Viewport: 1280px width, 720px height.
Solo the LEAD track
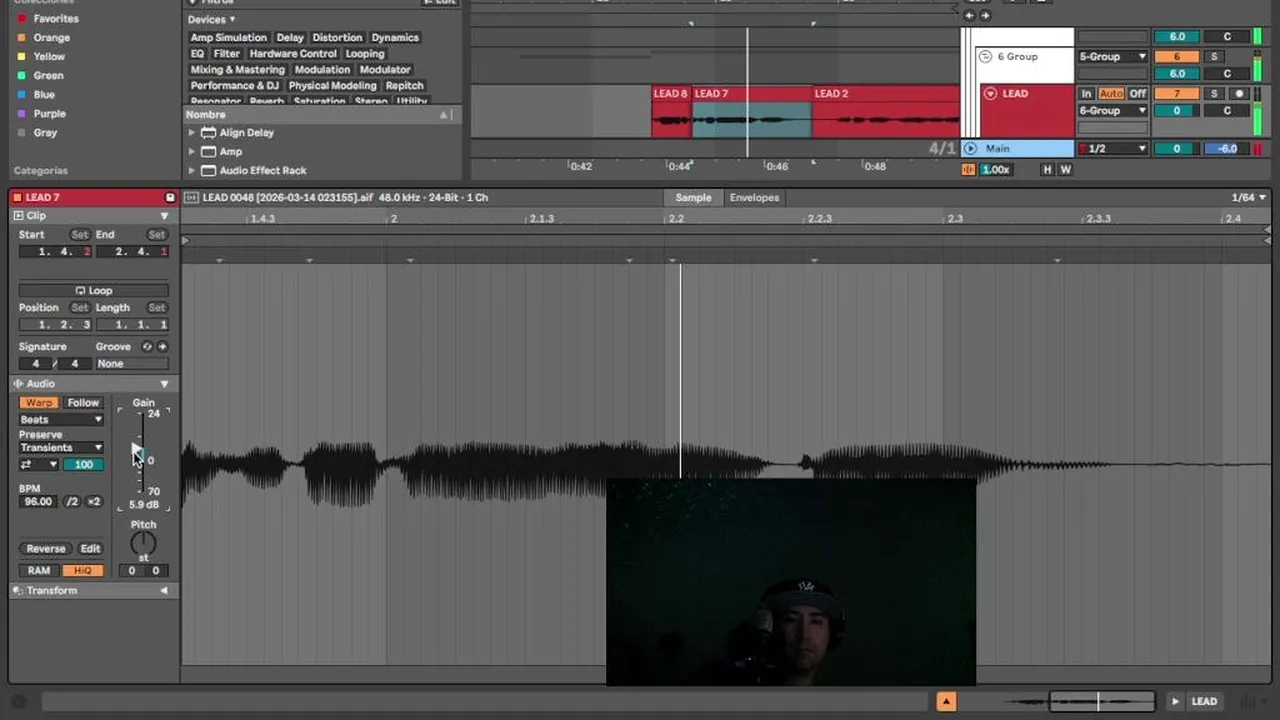click(1214, 93)
